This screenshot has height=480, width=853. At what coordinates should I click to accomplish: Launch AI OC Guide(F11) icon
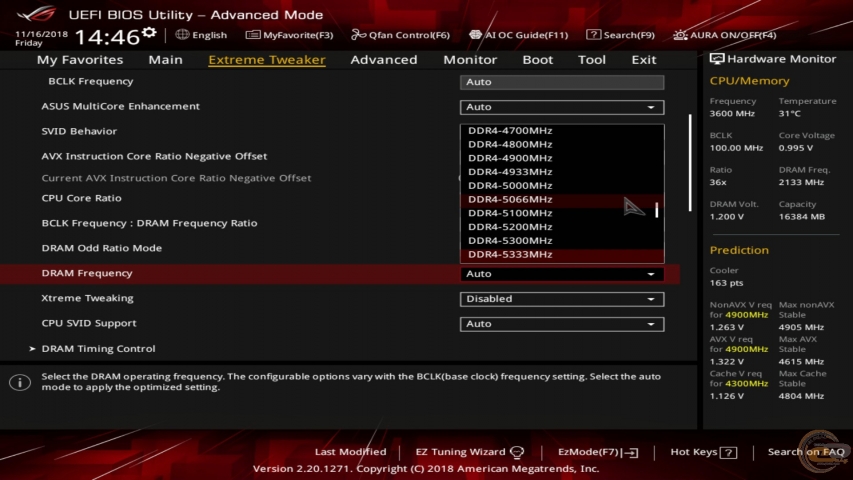coord(475,35)
